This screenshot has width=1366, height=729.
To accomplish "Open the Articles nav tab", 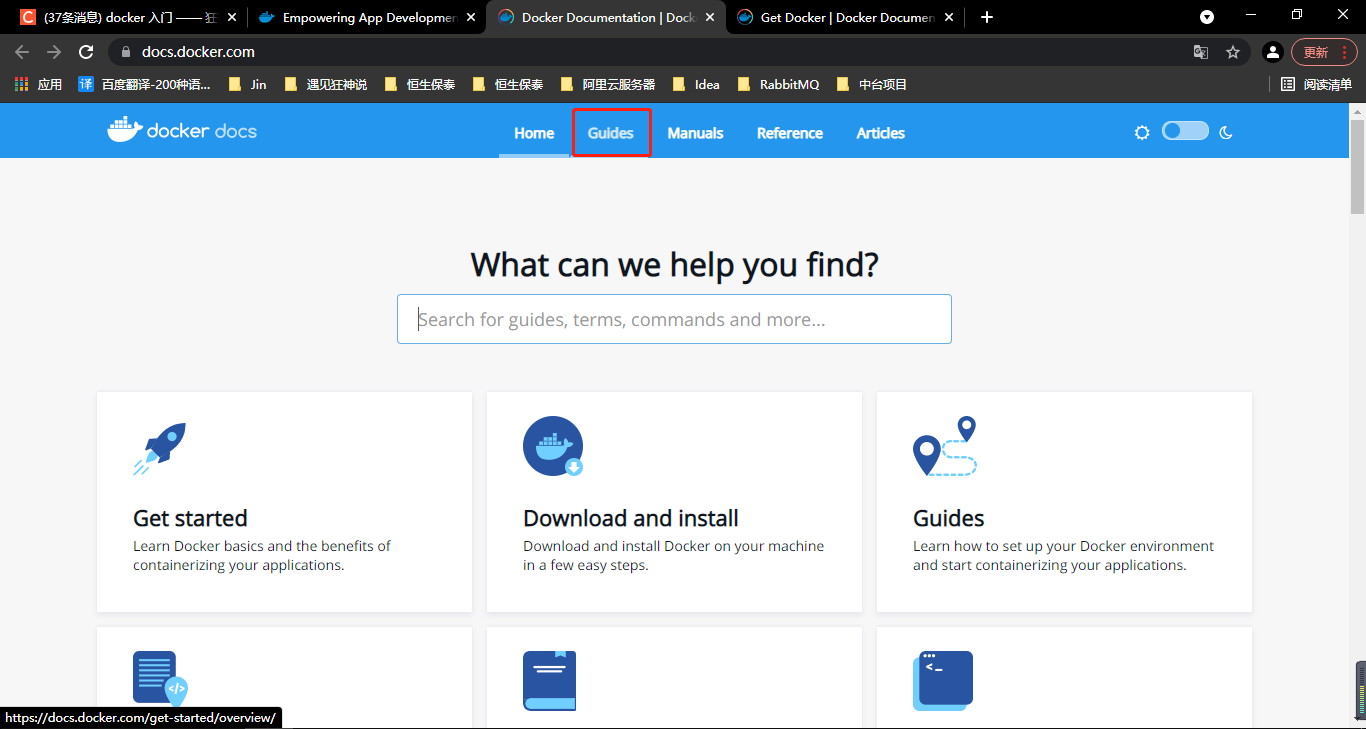I will [881, 133].
